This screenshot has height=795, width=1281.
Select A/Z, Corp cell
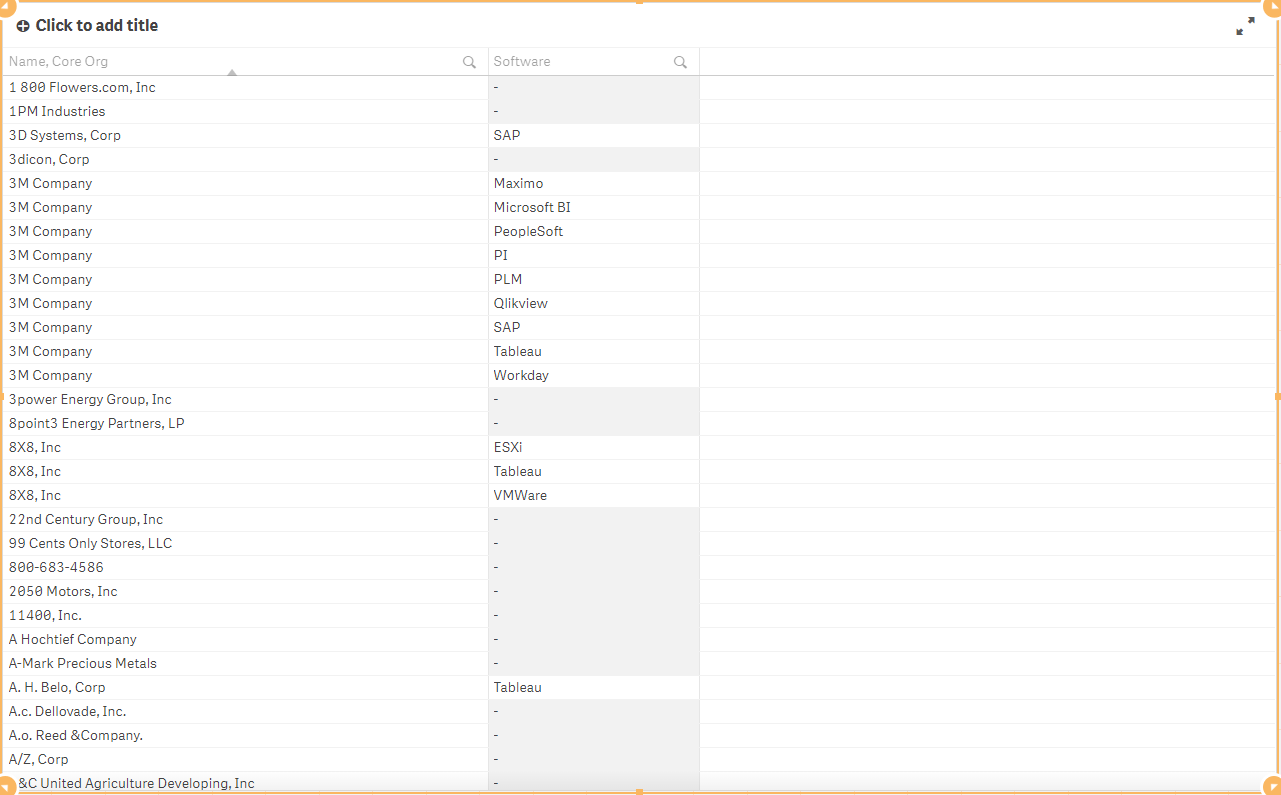(245, 759)
